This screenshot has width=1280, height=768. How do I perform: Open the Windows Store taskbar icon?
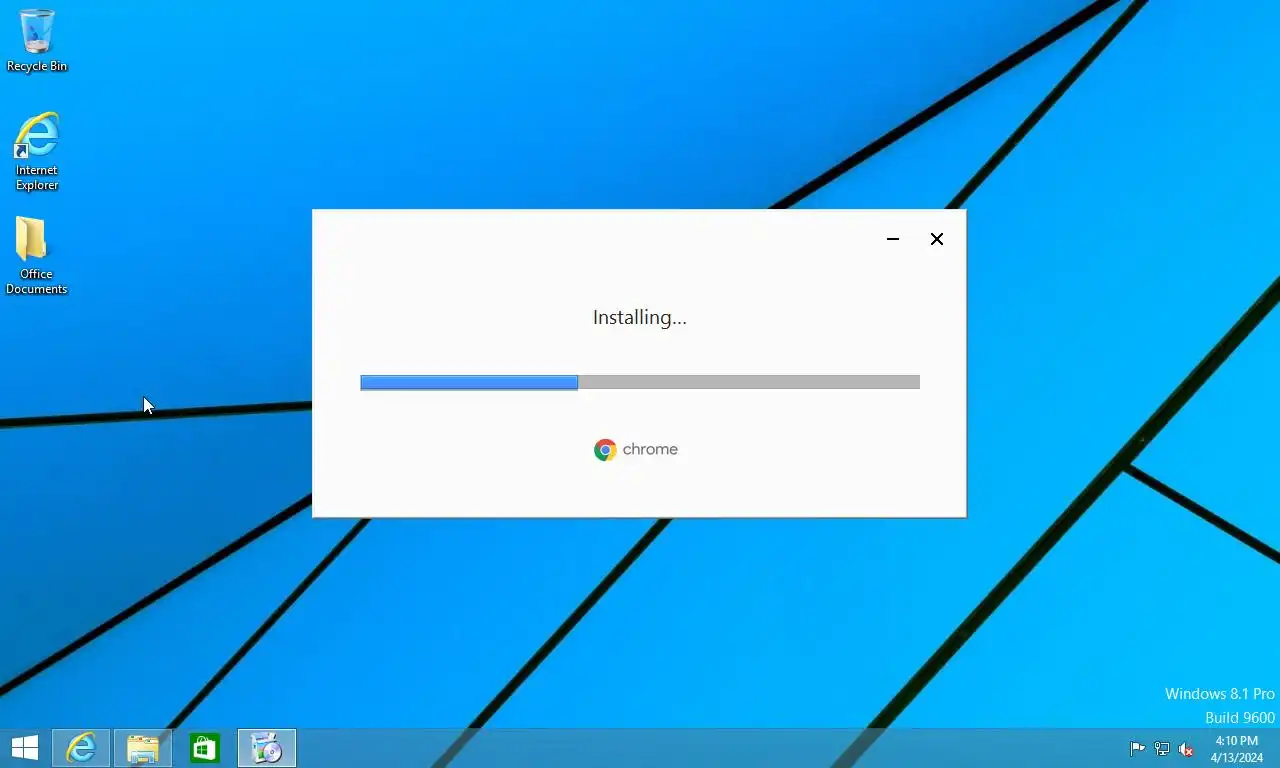205,748
